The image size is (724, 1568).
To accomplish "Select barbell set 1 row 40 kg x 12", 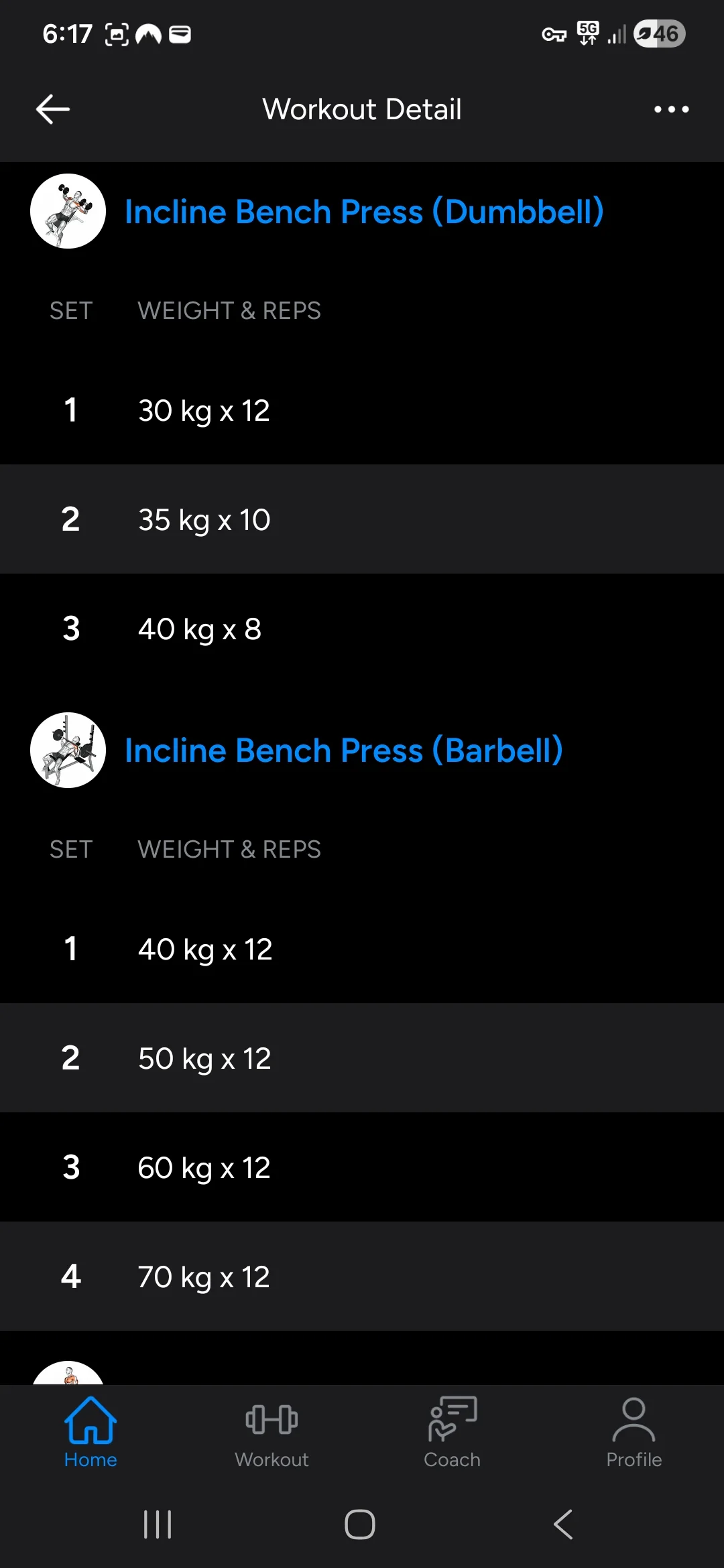I will click(362, 949).
